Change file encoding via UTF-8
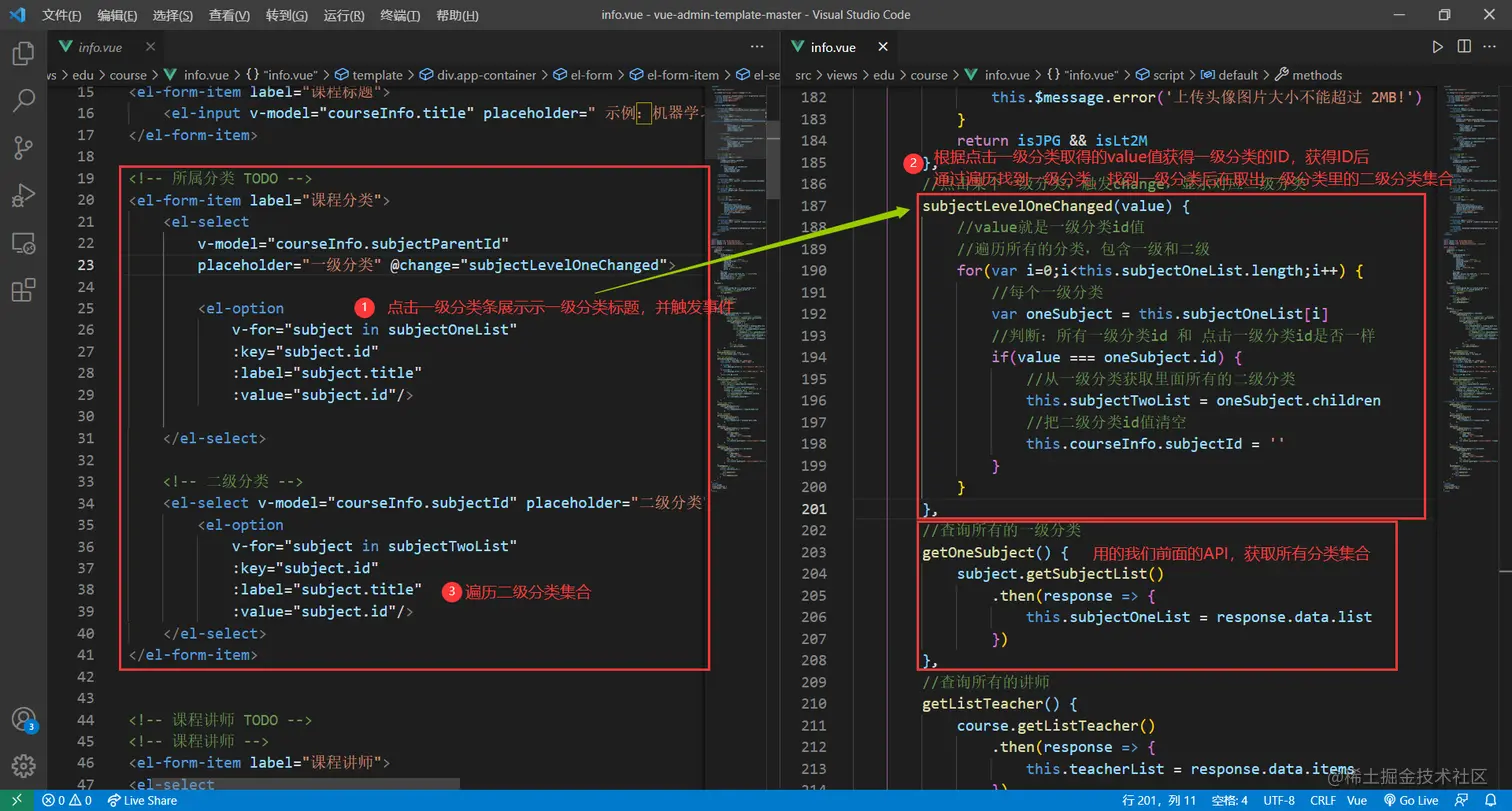The height and width of the screenshot is (811, 1512). click(1279, 800)
